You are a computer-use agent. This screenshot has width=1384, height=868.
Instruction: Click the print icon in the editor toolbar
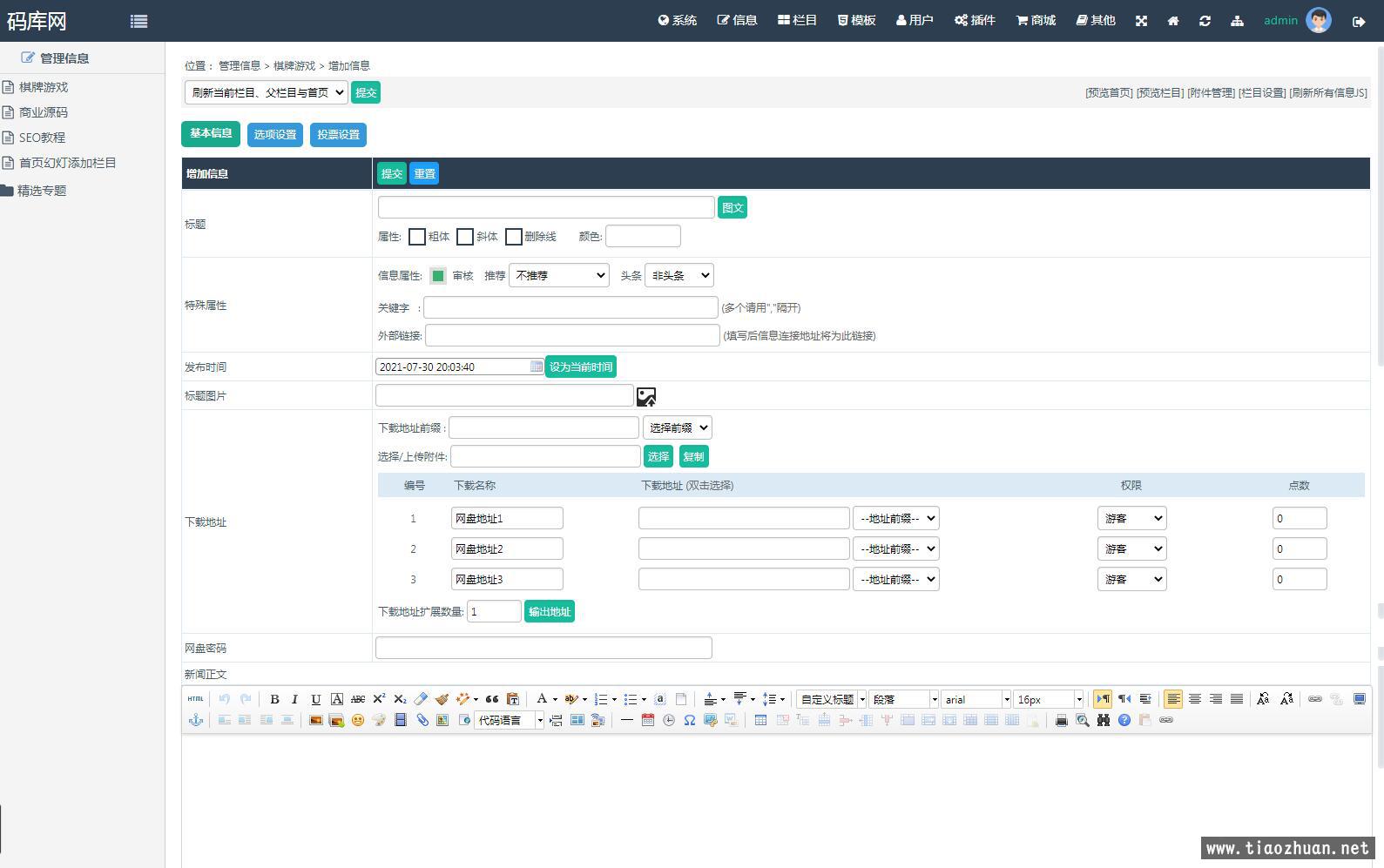point(1061,720)
